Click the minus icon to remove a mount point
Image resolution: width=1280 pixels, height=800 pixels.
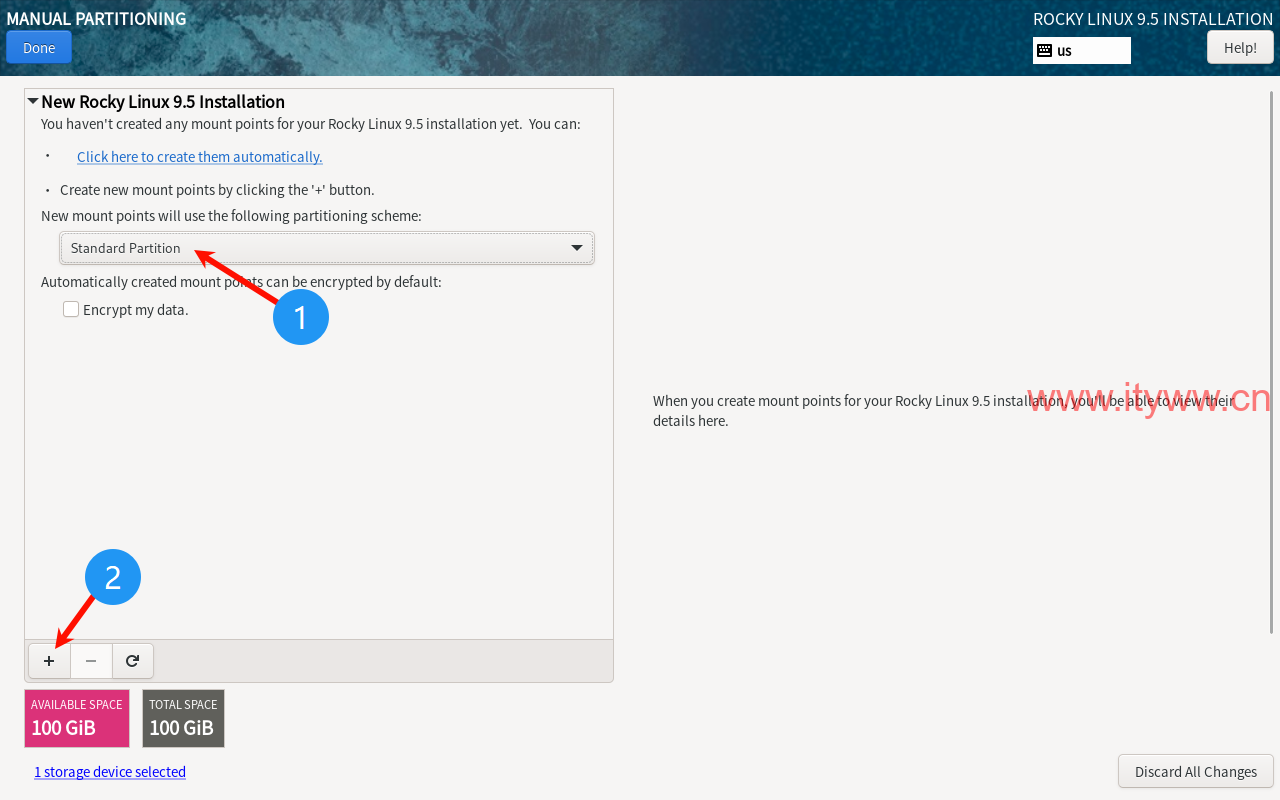point(91,661)
